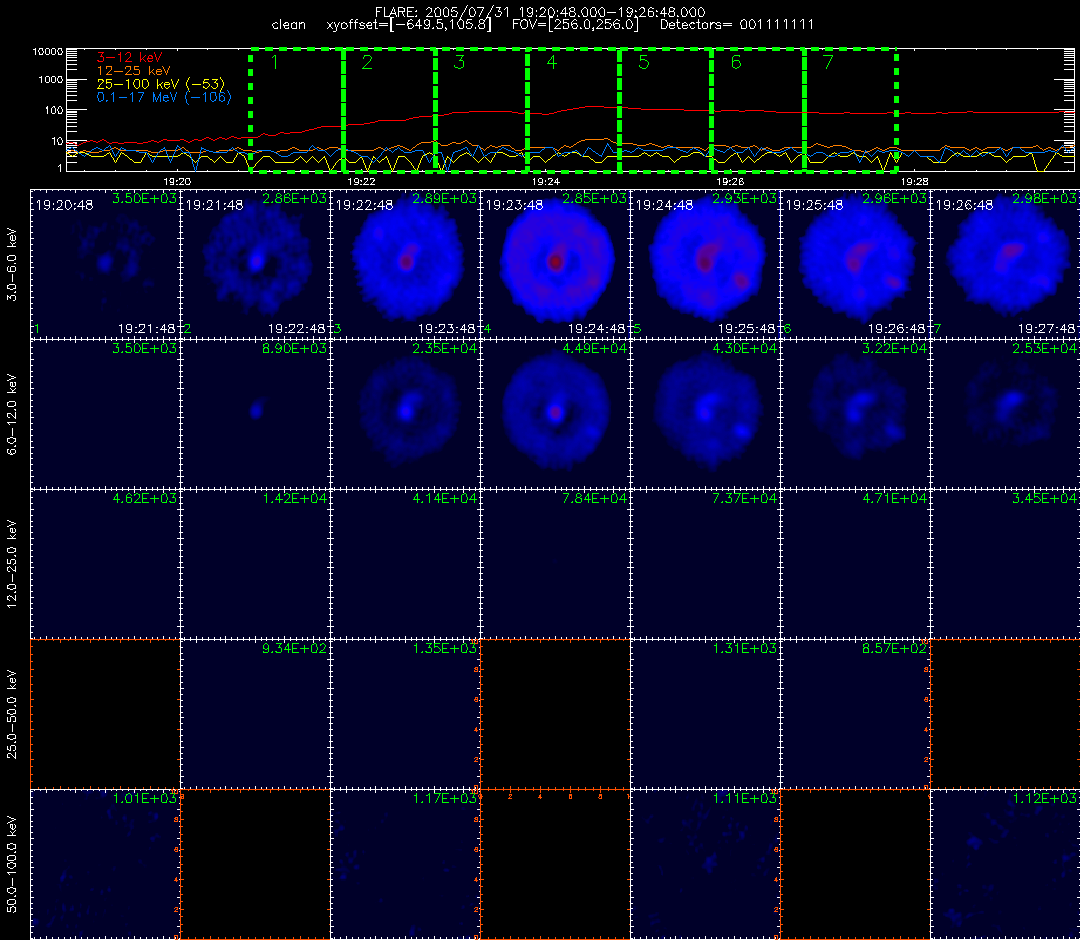
Task: Open the 6.0-12.0 keV image labeled 8.90E+03
Action: (256, 414)
